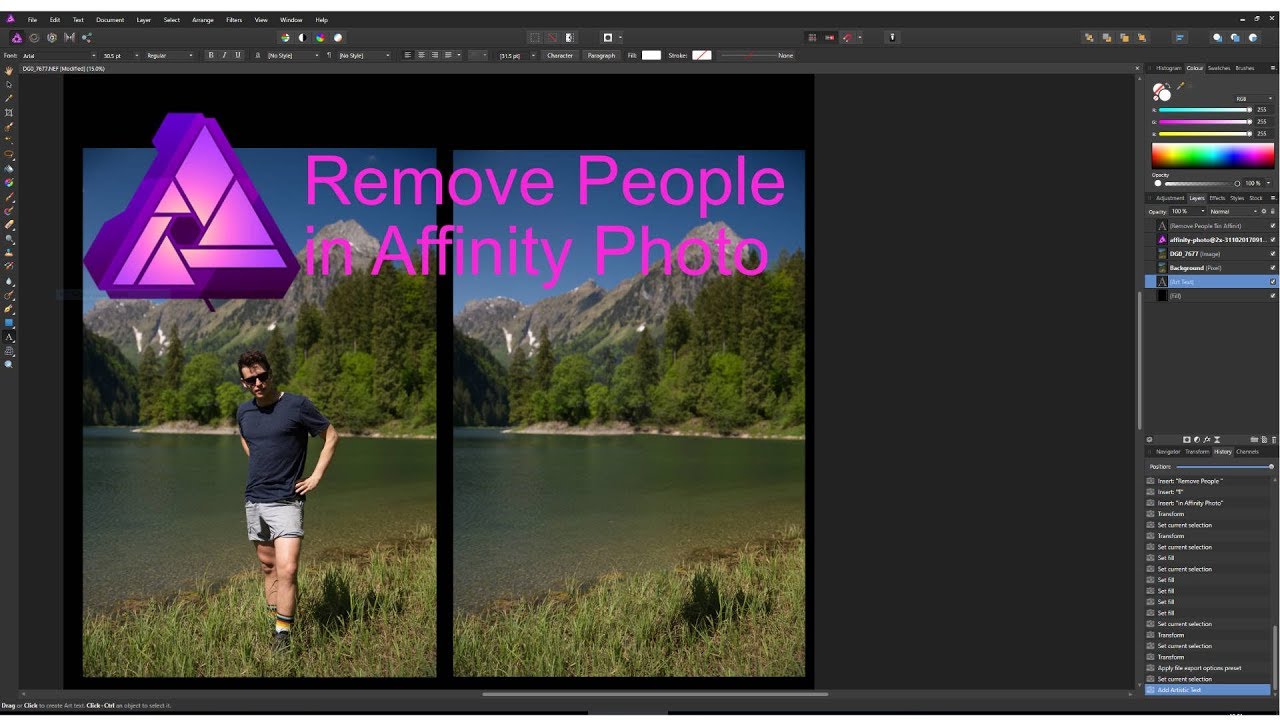Screen dimensions: 1280x720
Task: Select the Move tool
Action: click(x=9, y=85)
